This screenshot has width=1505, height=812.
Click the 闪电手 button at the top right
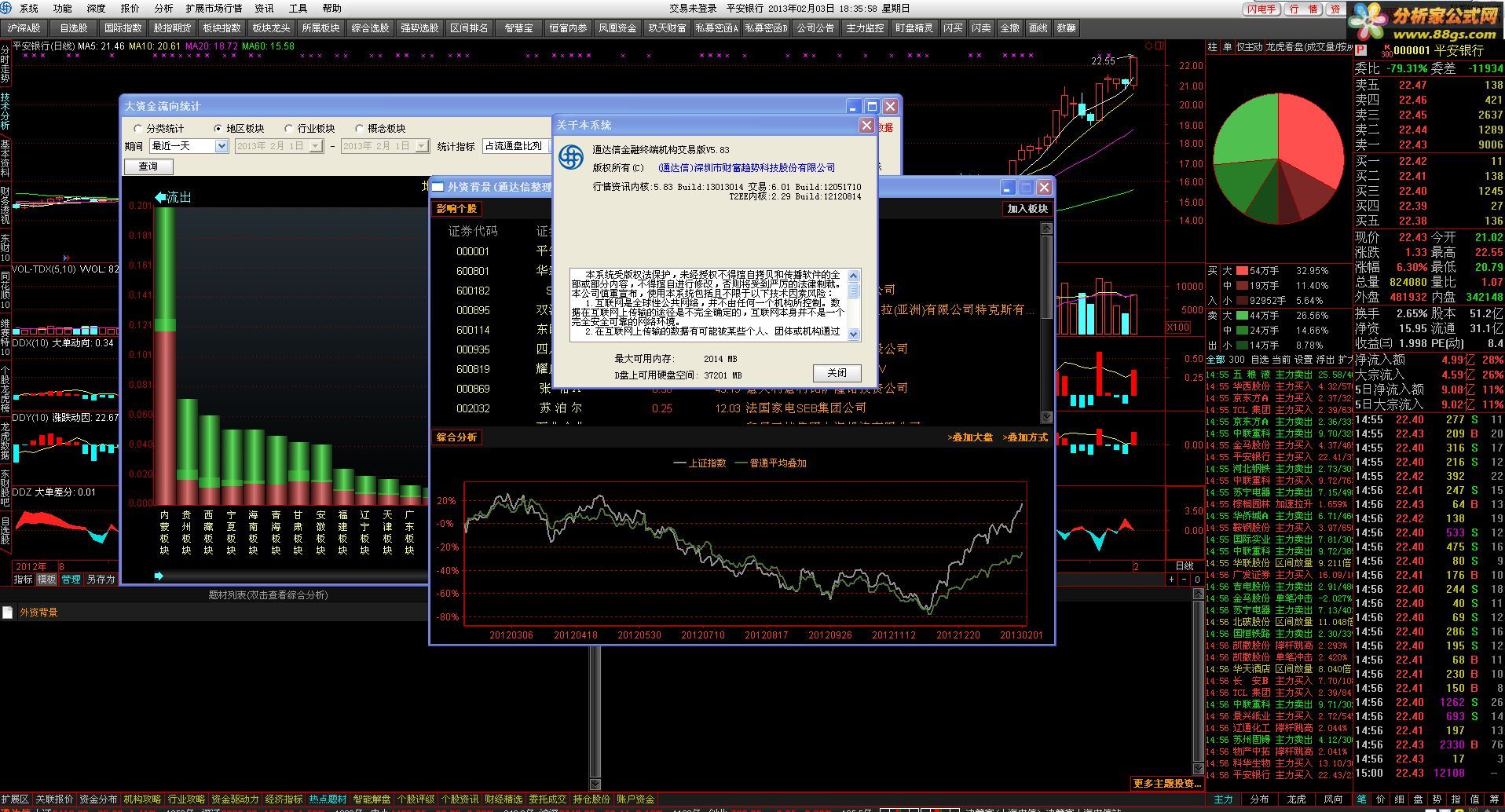tap(1261, 9)
